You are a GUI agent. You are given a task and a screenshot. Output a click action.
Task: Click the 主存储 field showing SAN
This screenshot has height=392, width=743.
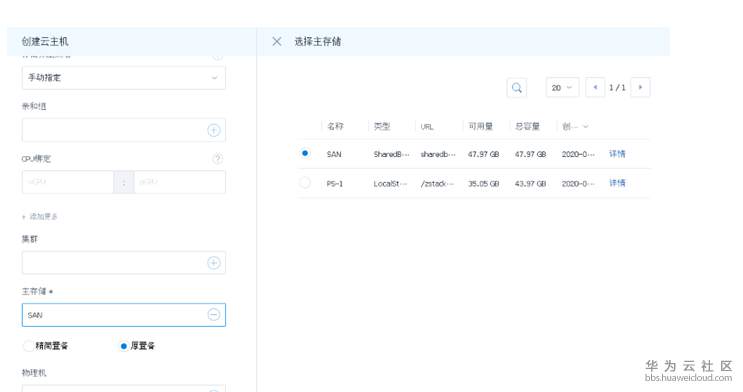(124, 315)
